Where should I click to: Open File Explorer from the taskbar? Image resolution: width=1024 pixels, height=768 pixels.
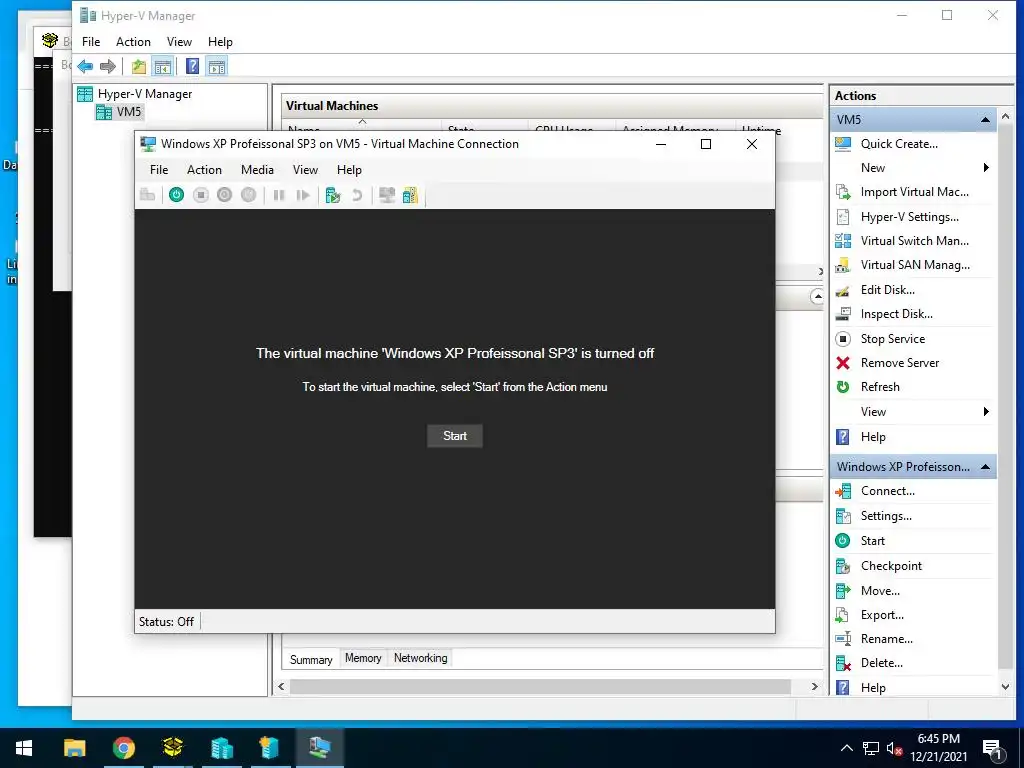coord(74,748)
